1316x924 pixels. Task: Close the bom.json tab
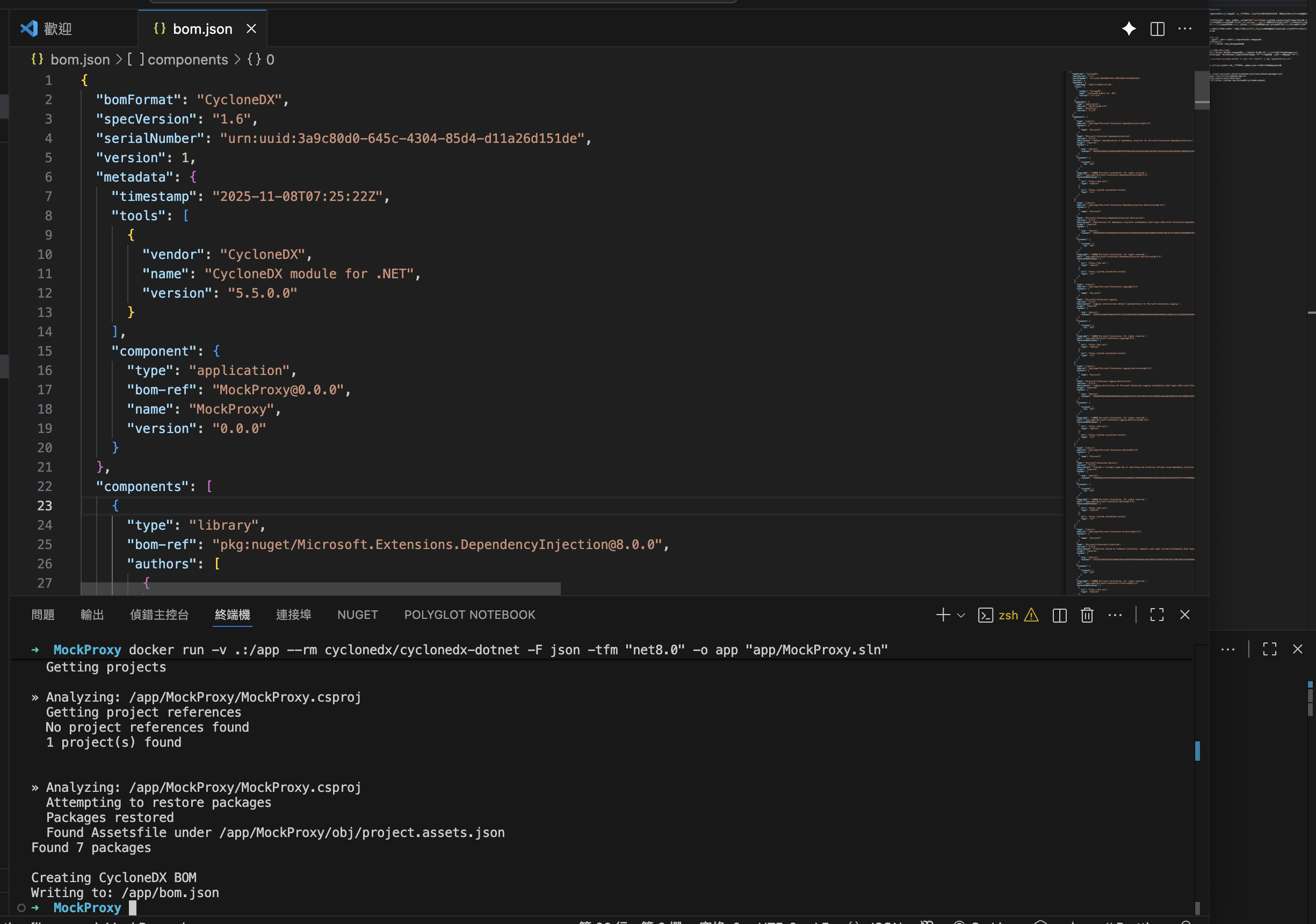tap(251, 28)
